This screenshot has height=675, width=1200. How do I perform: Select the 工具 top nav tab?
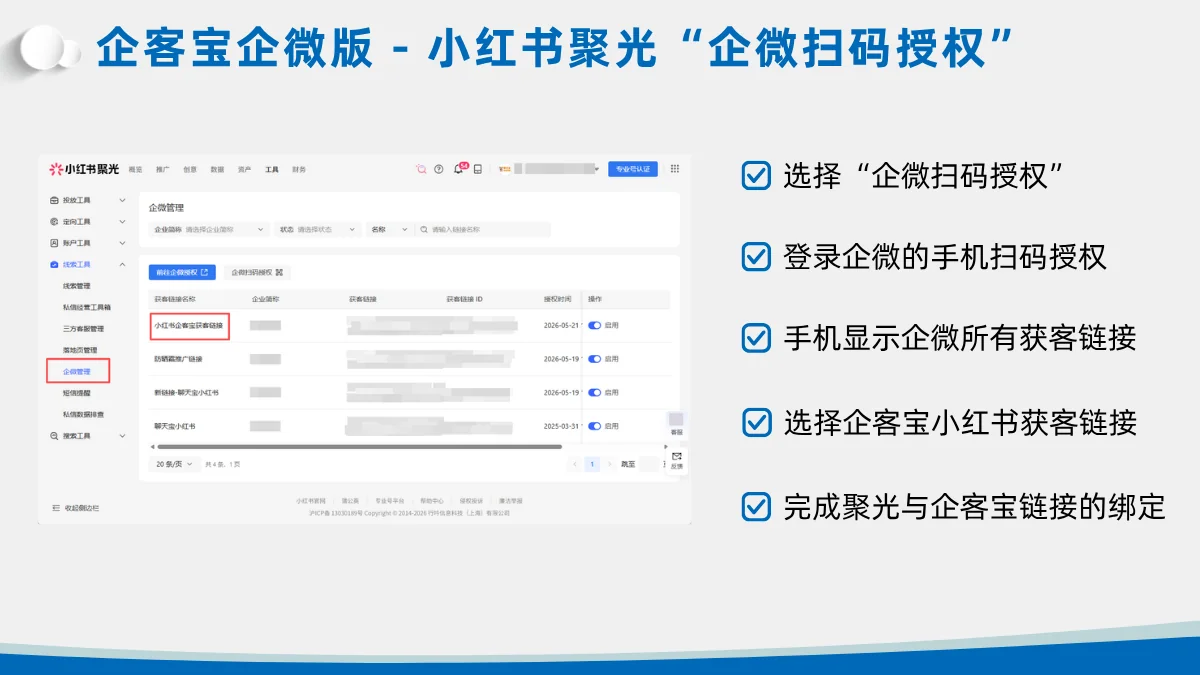pos(272,169)
